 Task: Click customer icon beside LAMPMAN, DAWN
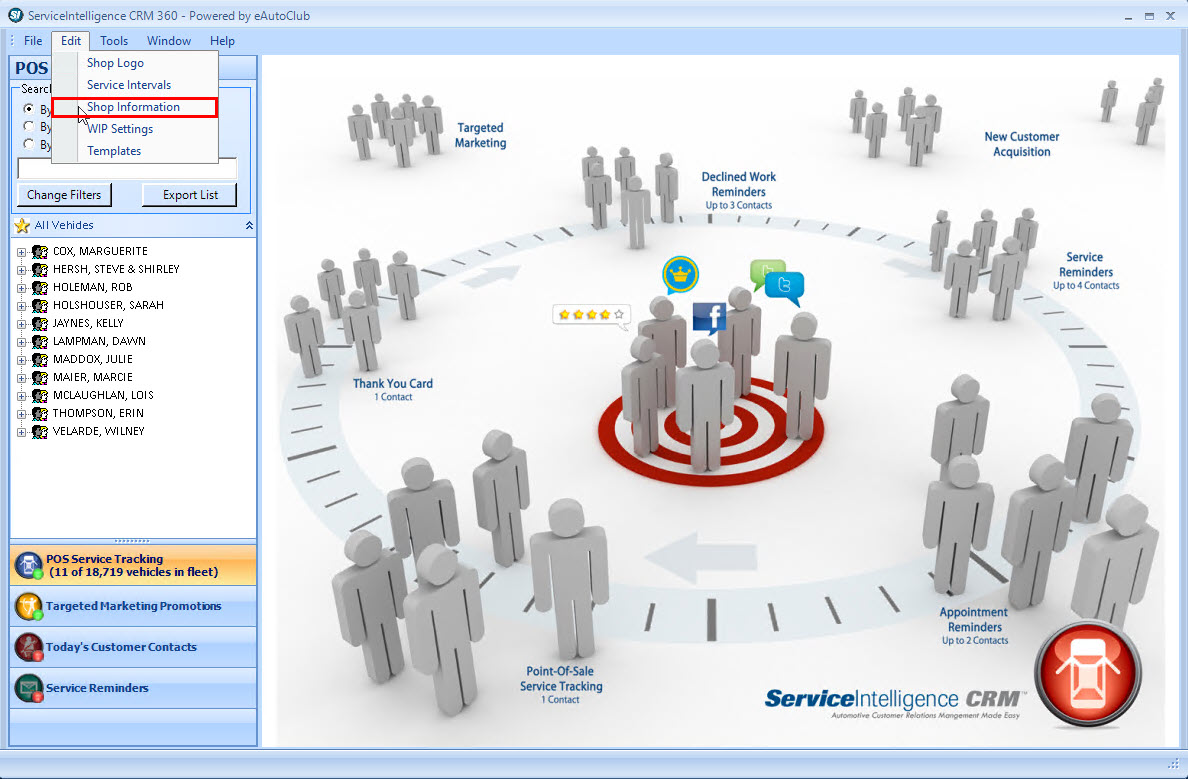pyautogui.click(x=39, y=342)
